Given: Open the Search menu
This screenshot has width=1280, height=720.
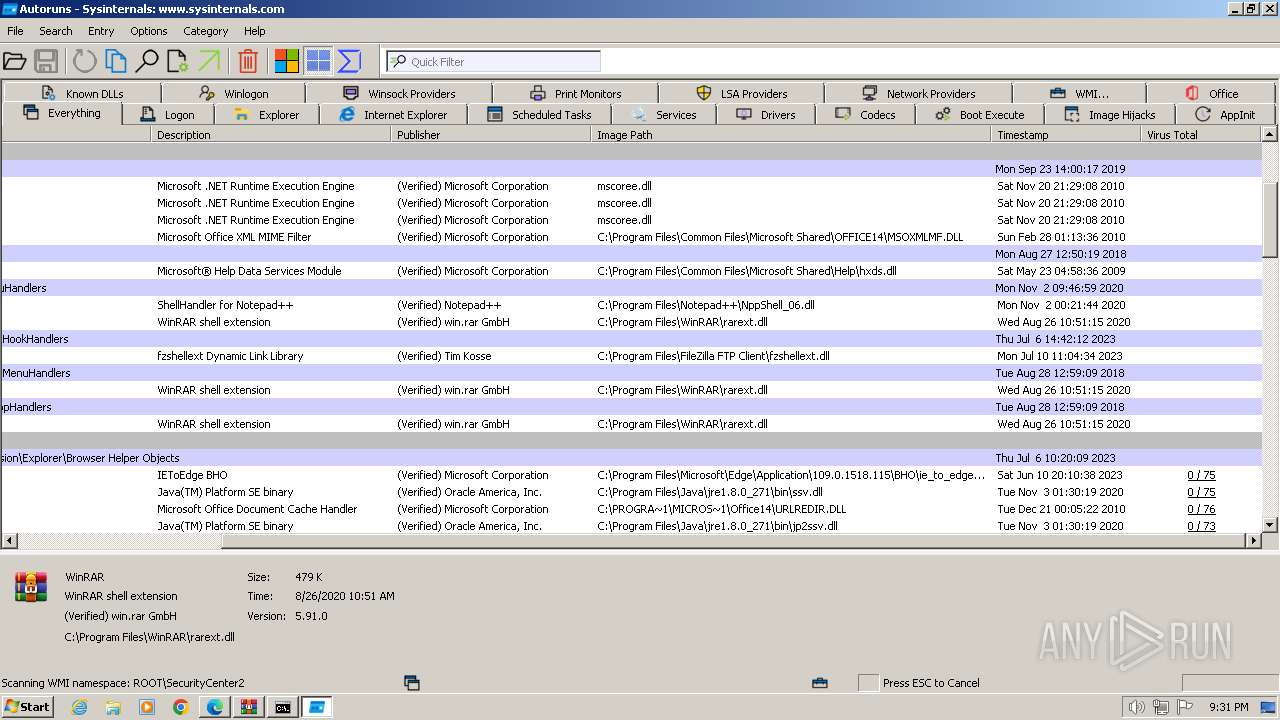Looking at the screenshot, I should tap(56, 31).
